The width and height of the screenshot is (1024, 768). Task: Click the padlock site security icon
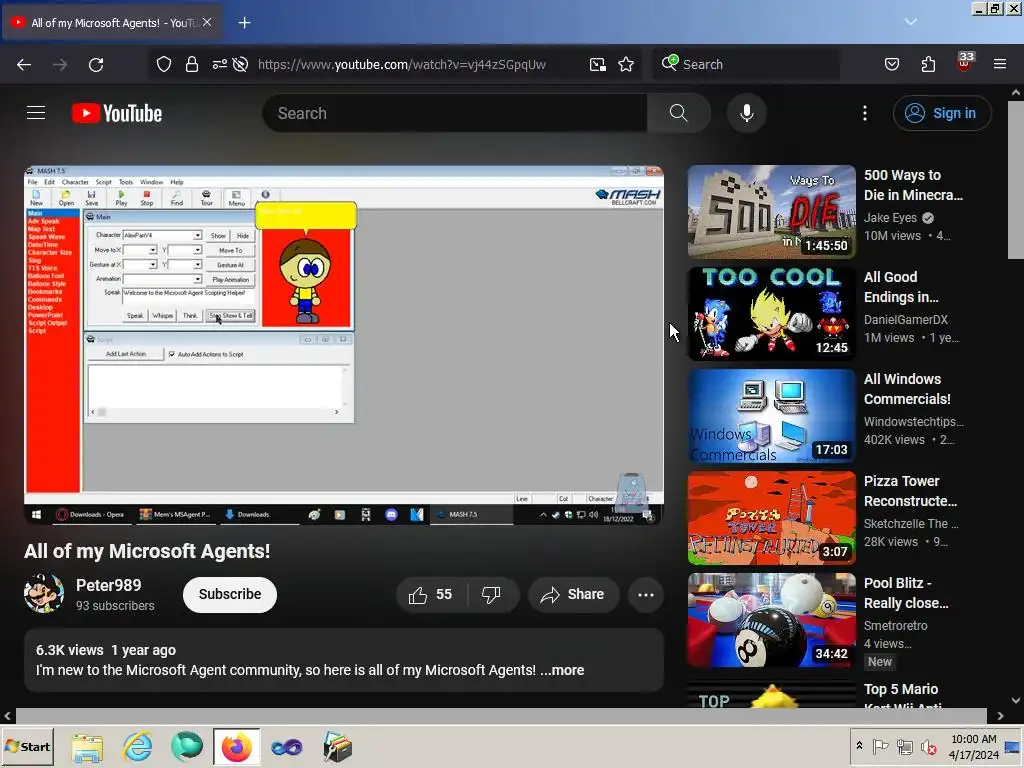tap(191, 64)
